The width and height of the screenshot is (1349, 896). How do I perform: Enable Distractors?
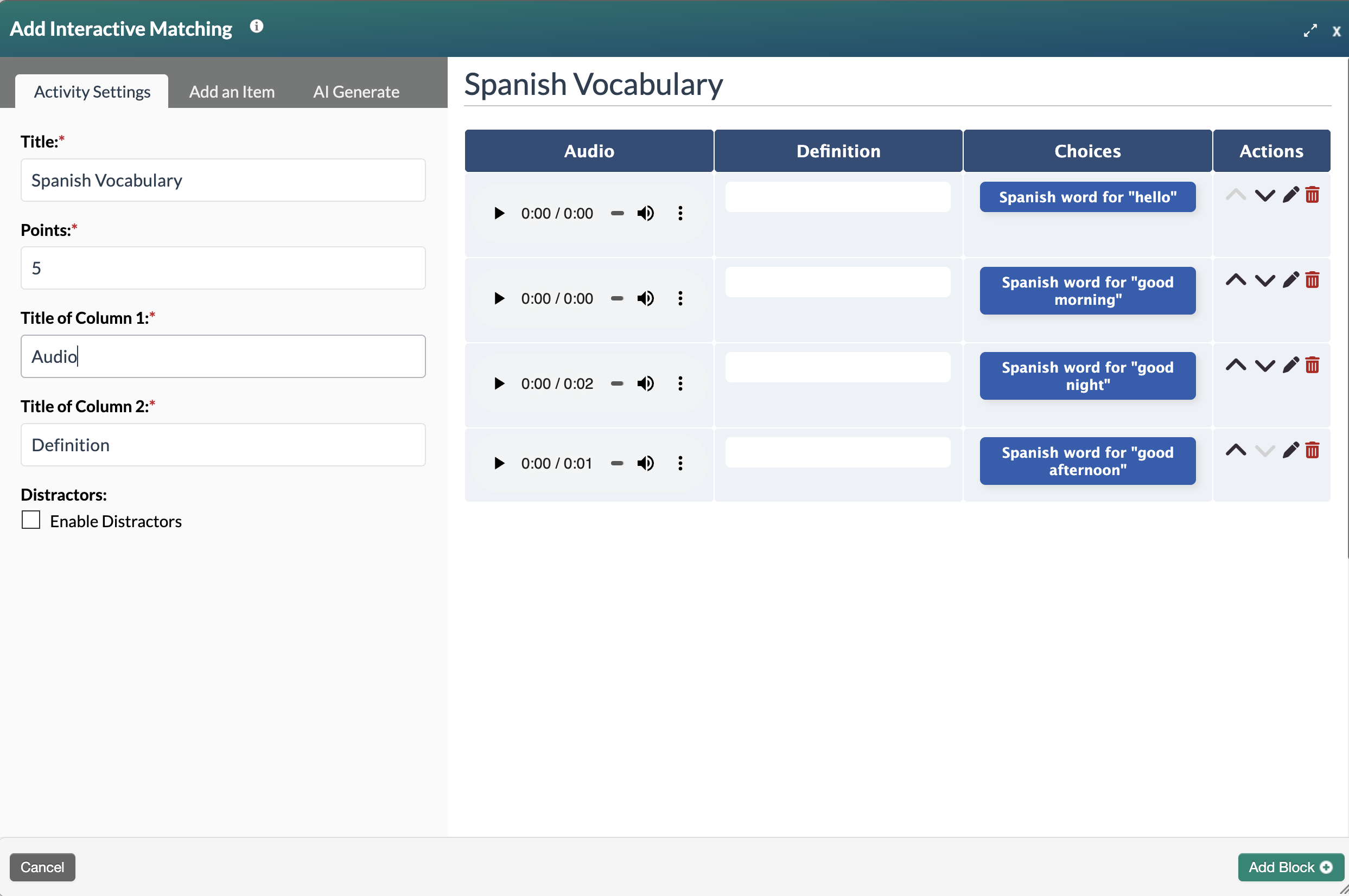31,520
